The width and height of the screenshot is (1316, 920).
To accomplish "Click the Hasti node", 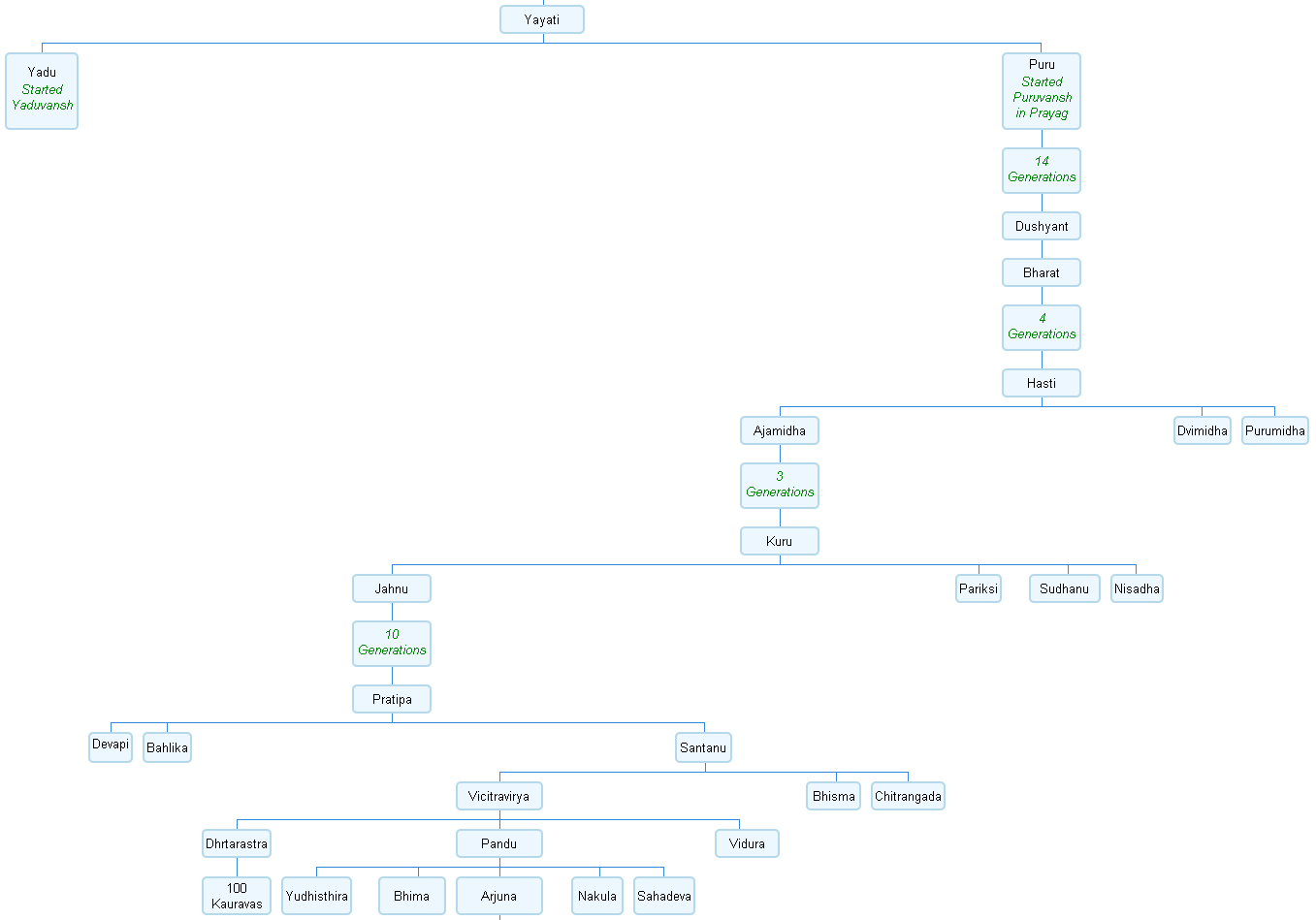I will click(x=1041, y=382).
